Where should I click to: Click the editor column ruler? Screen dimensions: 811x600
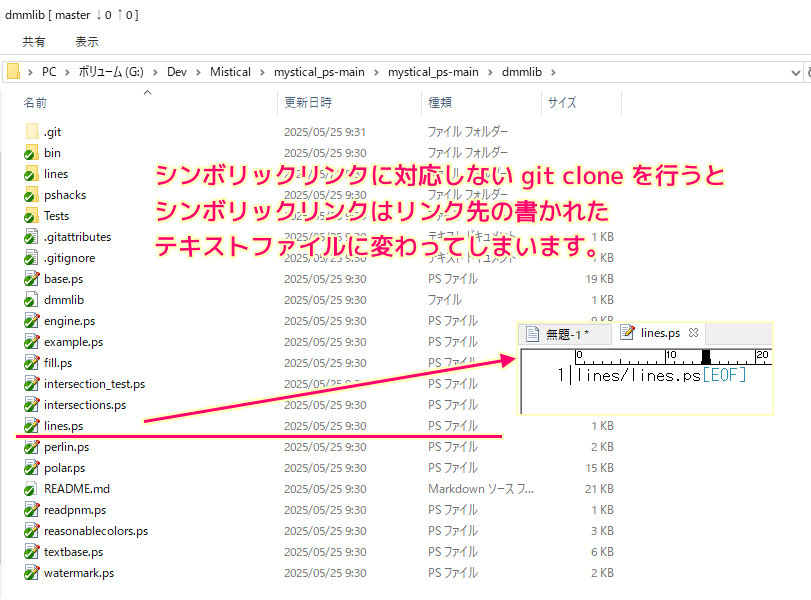(673, 357)
